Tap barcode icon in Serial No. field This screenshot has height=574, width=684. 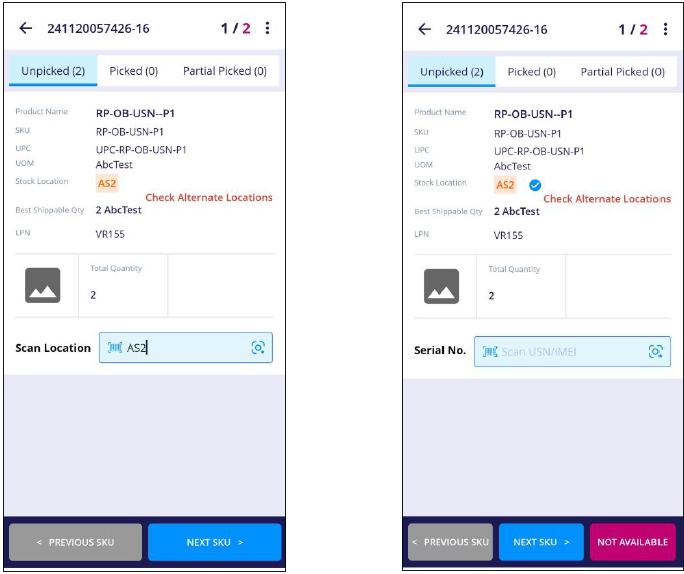coord(490,351)
